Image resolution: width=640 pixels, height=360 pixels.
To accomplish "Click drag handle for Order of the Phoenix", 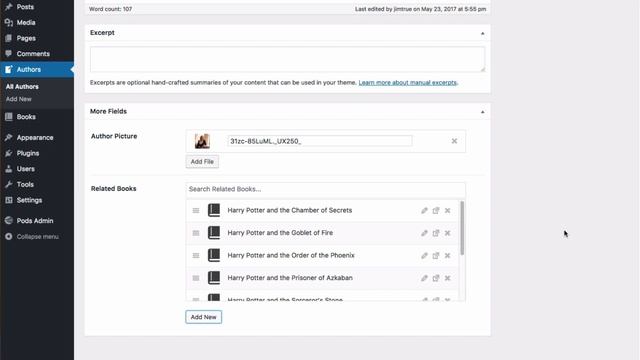I will click(196, 256).
